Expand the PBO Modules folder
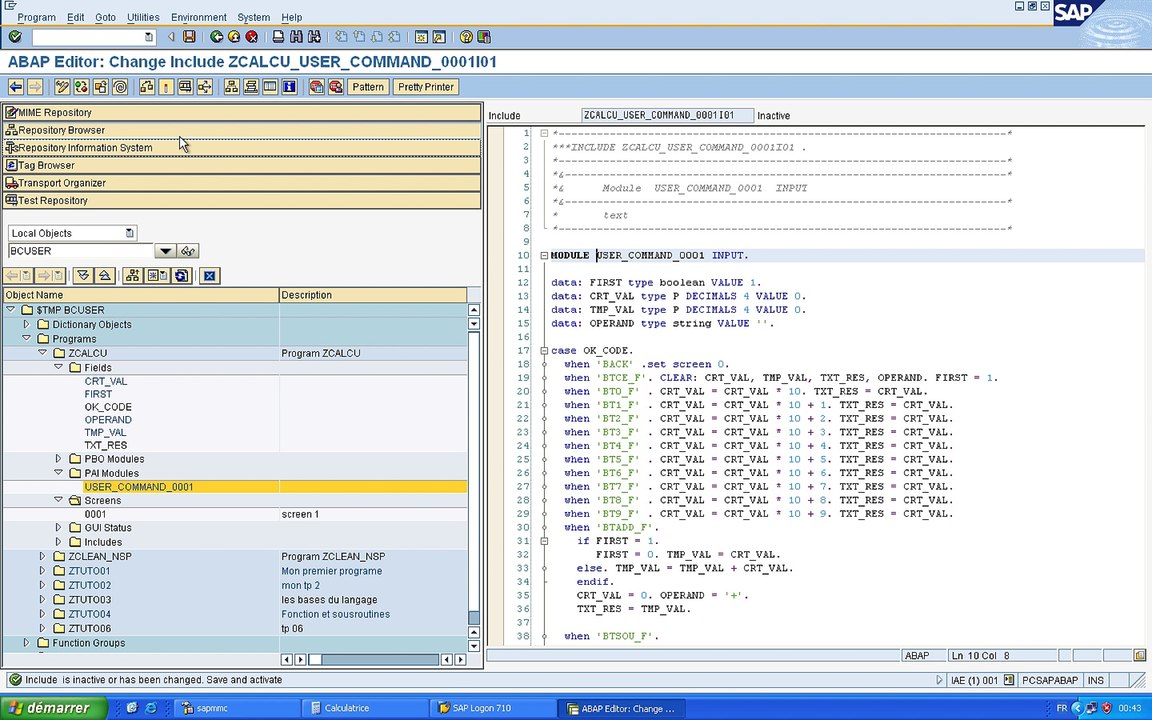 [58, 458]
